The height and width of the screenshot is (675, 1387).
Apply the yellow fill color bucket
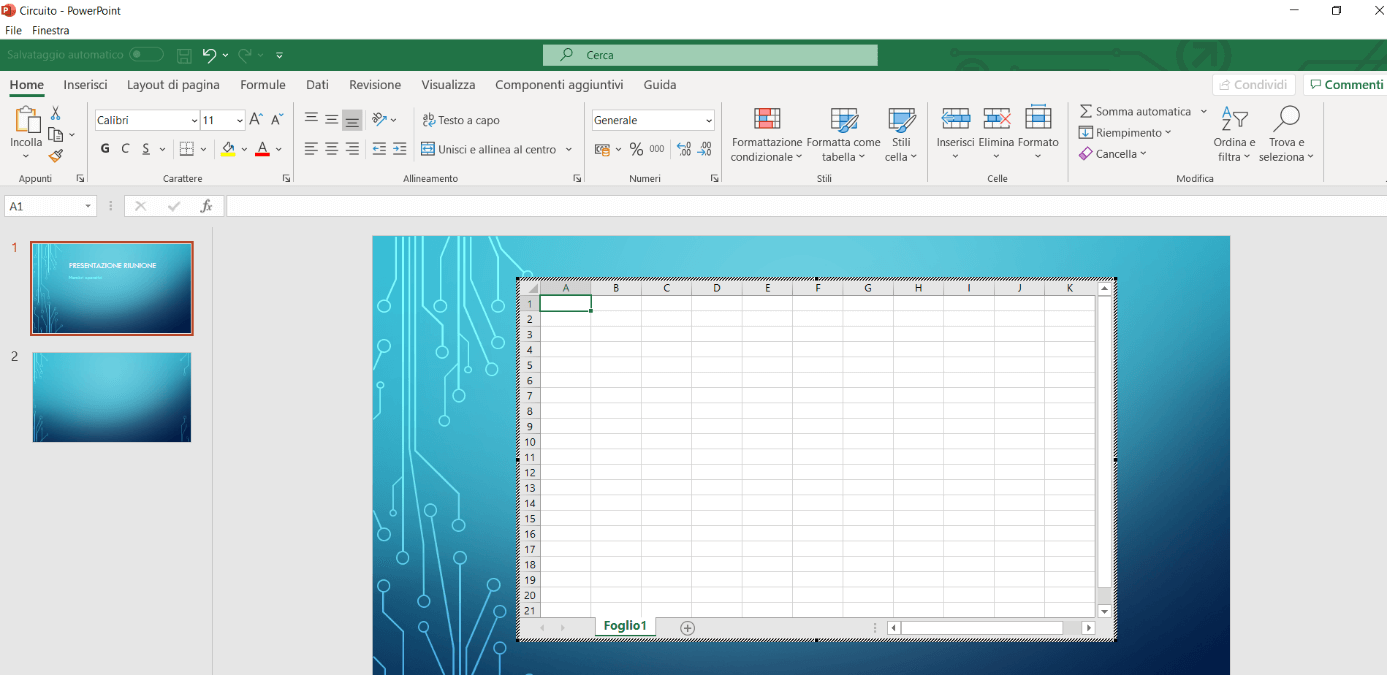point(228,149)
